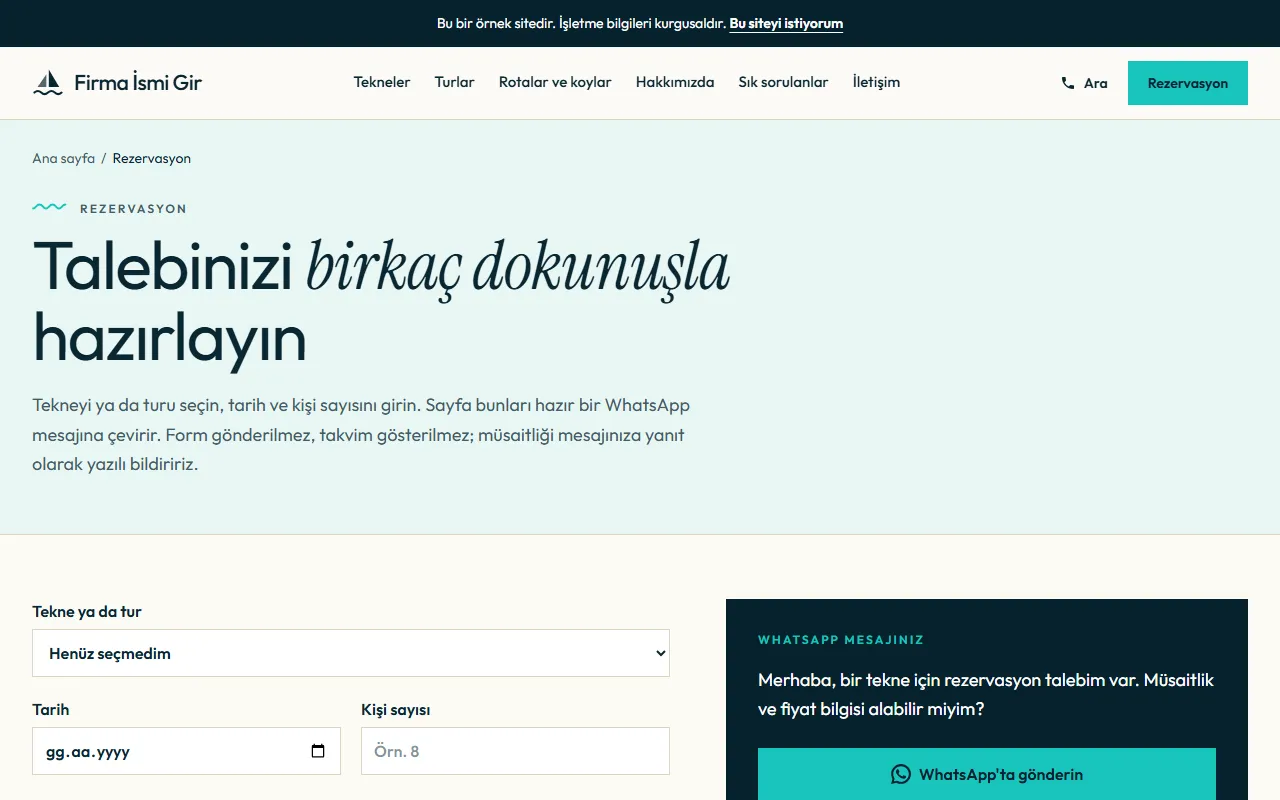Screen dimensions: 1280x800
Task: Click the WhatsApp icon on the send button
Action: (x=901, y=774)
